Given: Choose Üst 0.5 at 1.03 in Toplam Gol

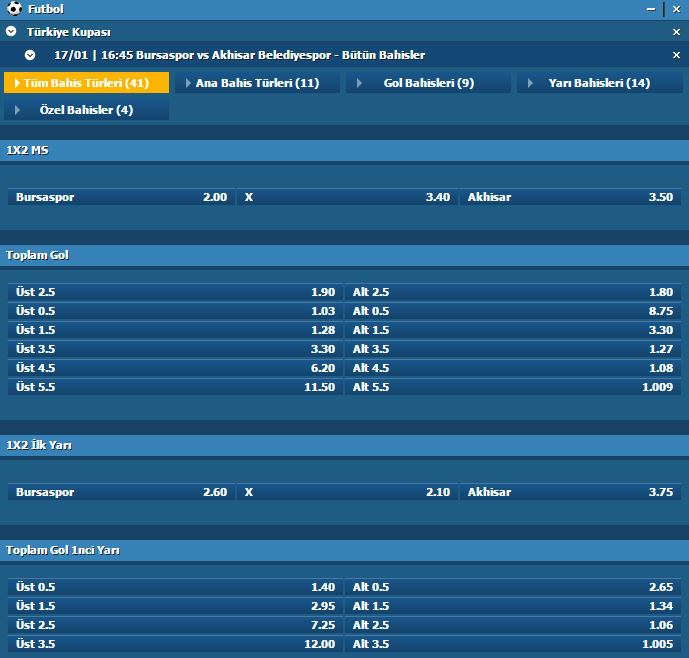Looking at the screenshot, I should [175, 311].
